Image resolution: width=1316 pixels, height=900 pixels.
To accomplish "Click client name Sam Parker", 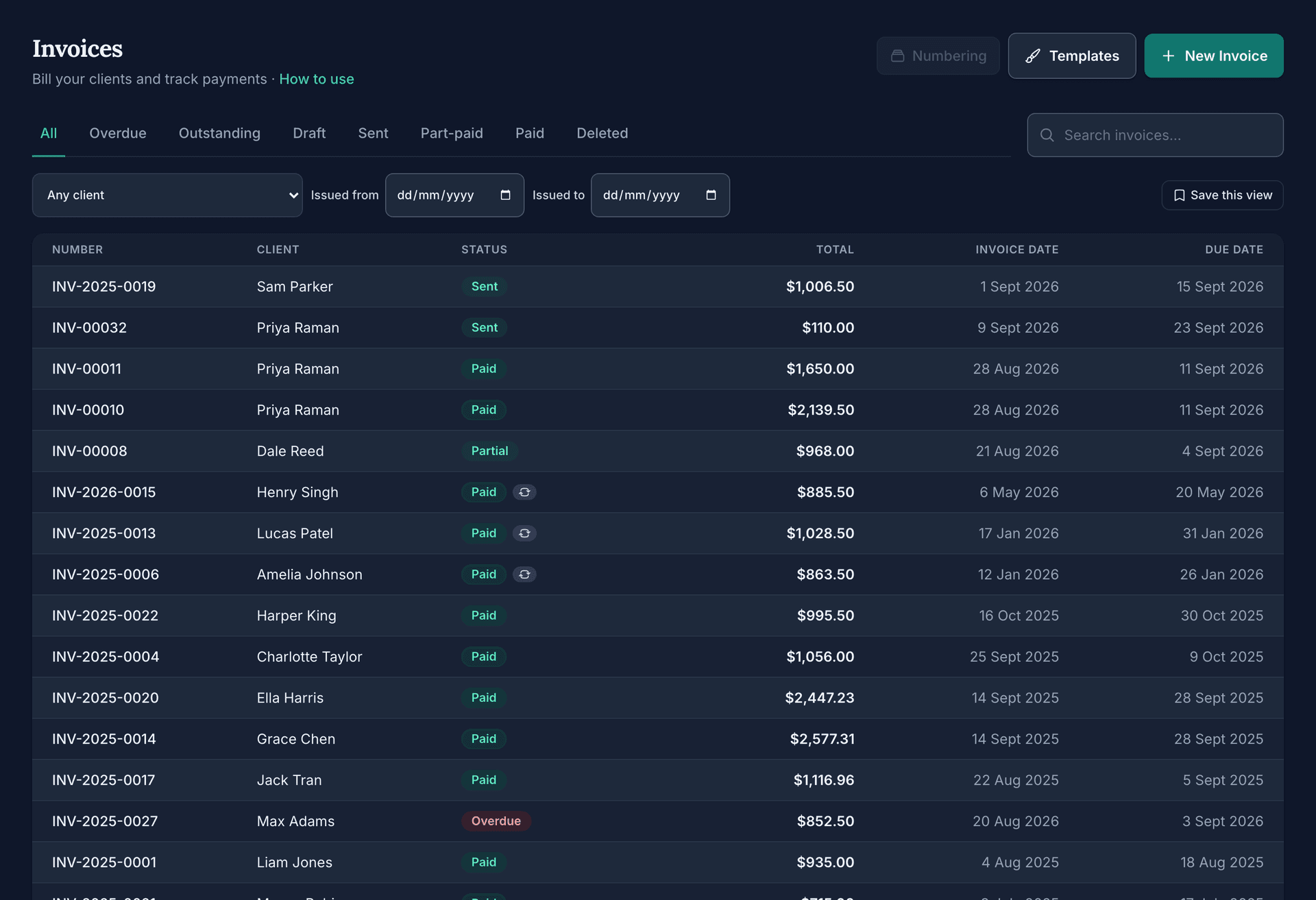I will [x=295, y=287].
